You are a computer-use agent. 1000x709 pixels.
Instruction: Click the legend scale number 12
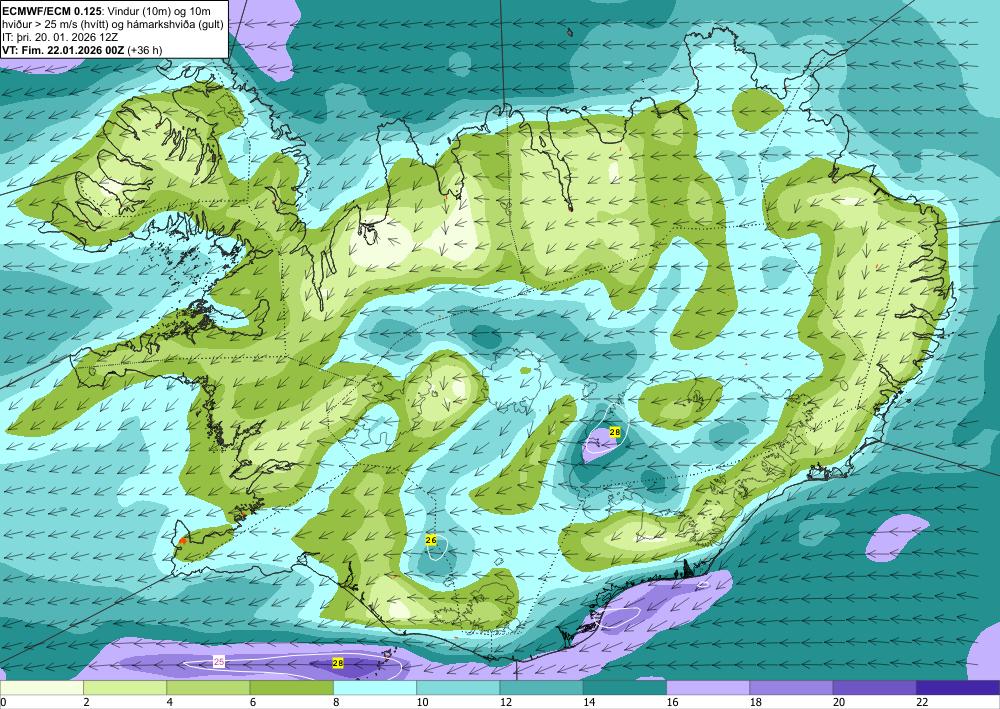[x=506, y=702]
